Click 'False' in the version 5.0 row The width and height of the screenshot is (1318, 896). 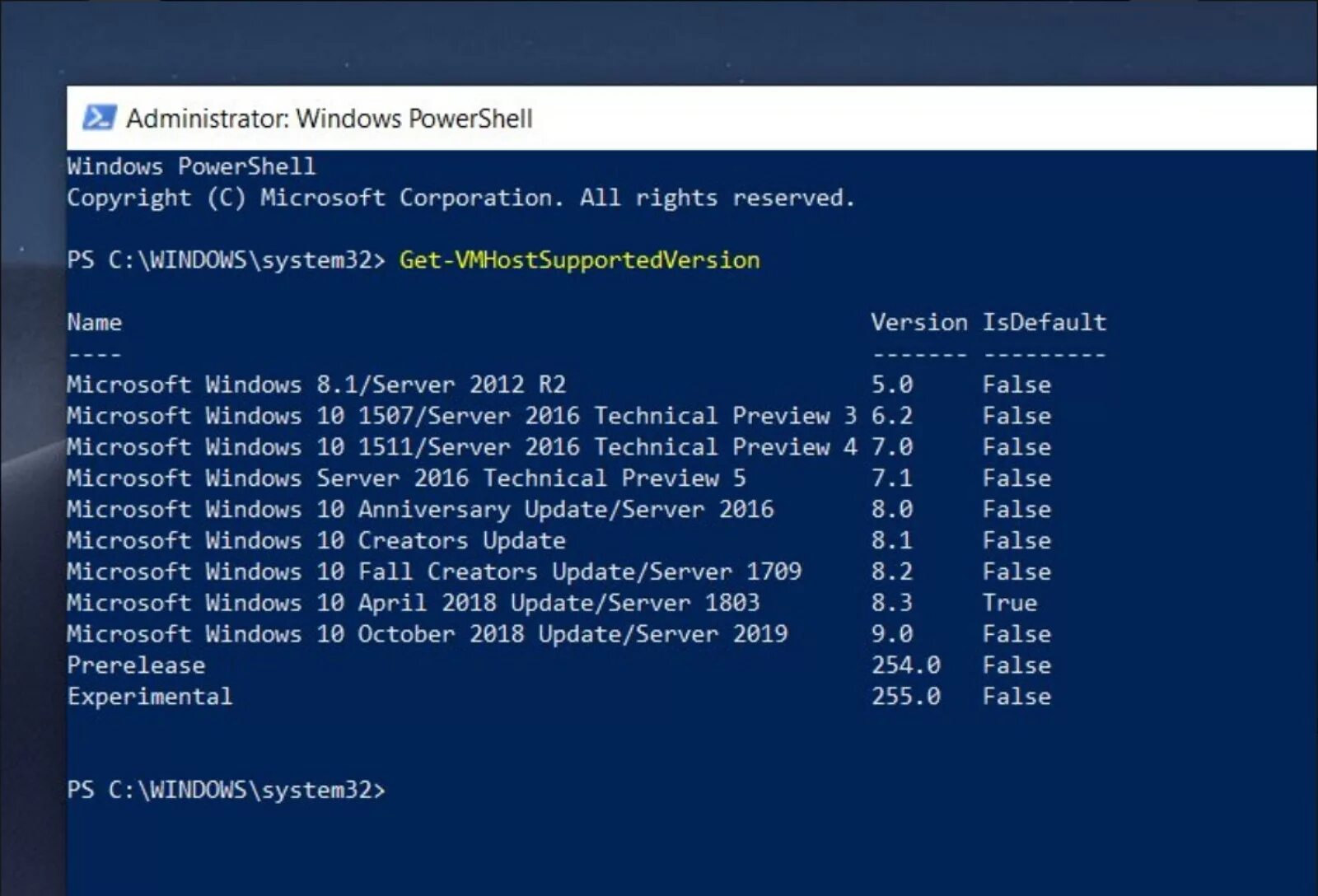pos(1017,385)
